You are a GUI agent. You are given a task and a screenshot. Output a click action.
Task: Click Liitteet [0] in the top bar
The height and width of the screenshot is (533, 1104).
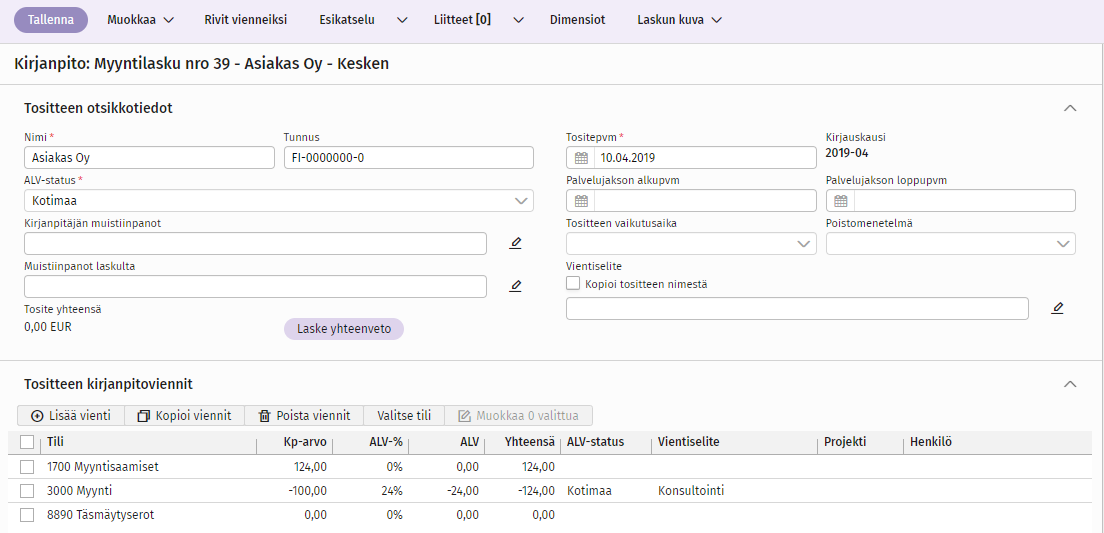(x=462, y=20)
